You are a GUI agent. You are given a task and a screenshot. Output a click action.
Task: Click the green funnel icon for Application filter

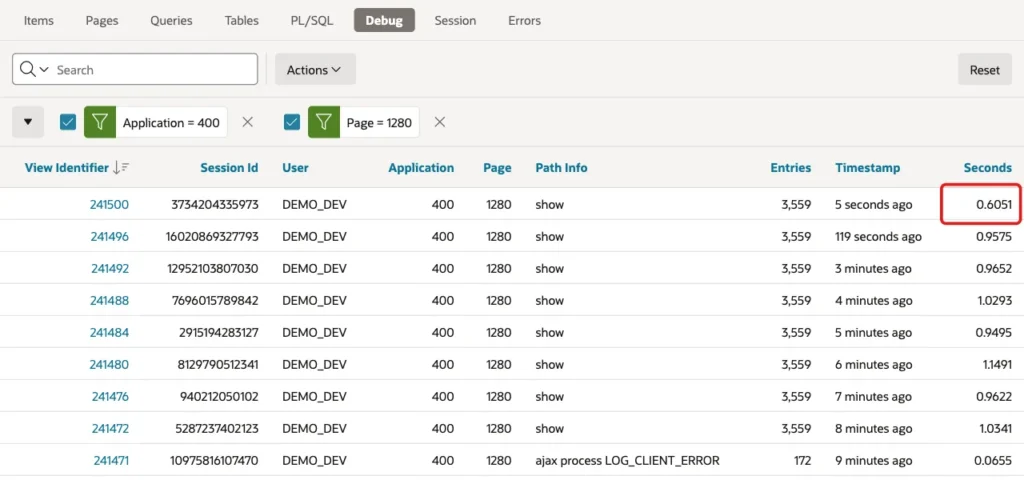(x=100, y=122)
